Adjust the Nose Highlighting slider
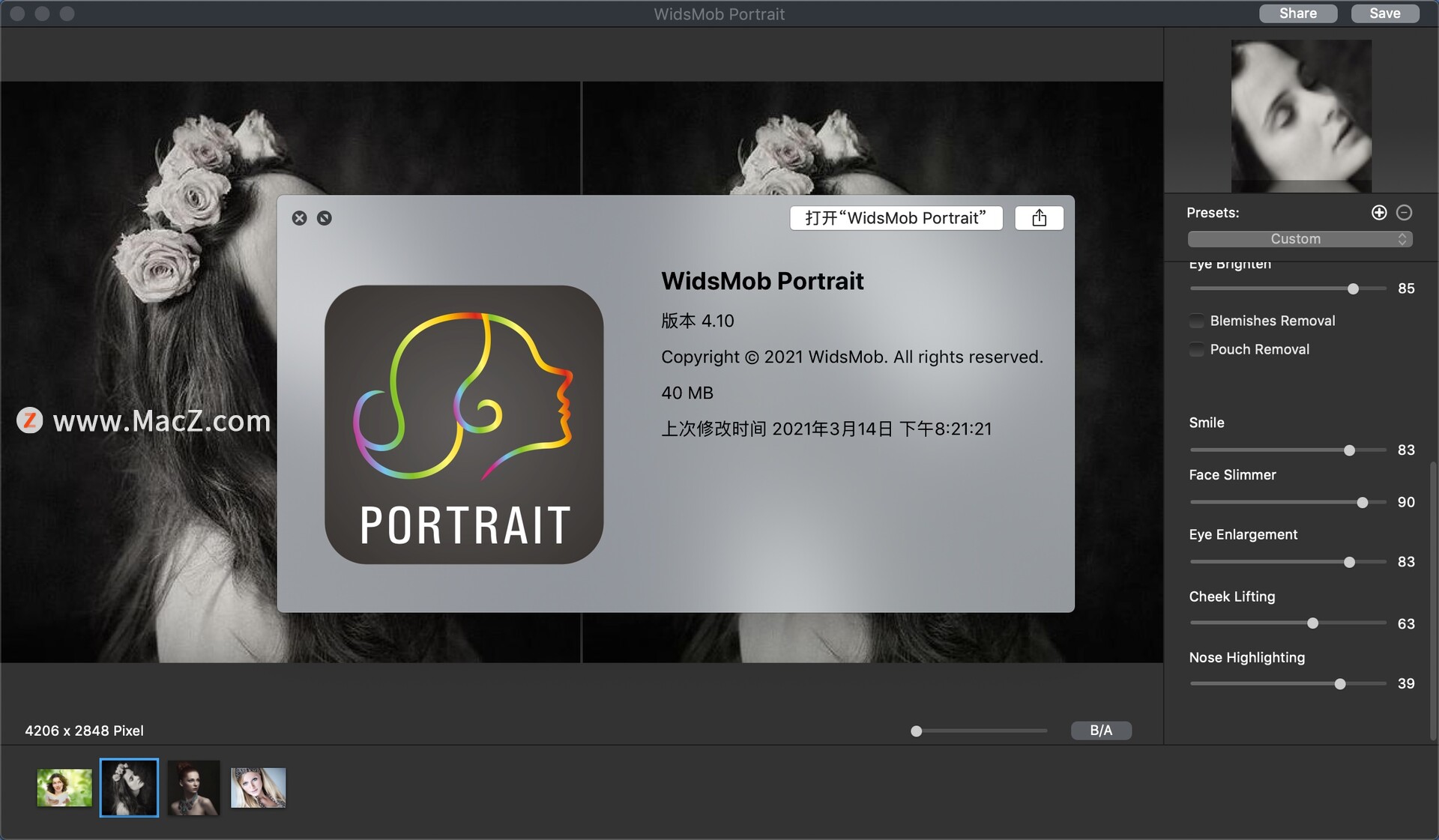This screenshot has height=840, width=1439. click(x=1288, y=684)
